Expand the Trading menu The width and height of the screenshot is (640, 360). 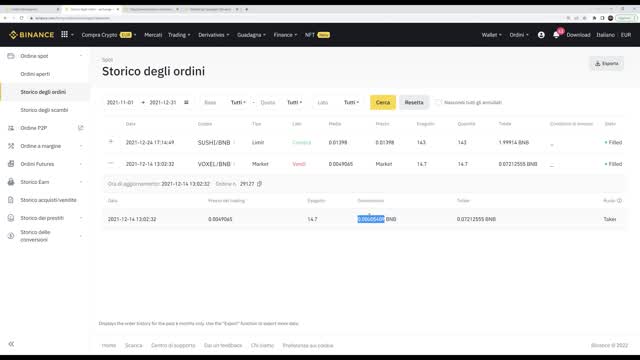click(179, 35)
